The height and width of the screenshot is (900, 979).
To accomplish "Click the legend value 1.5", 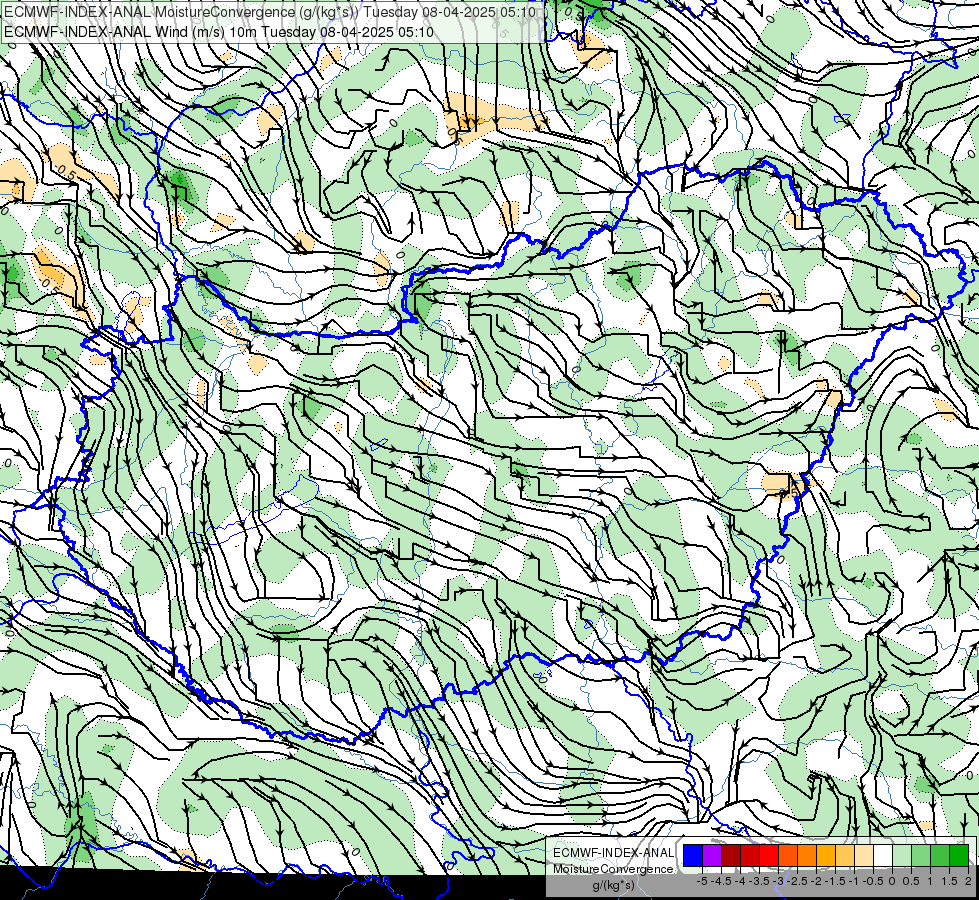I will pos(950,881).
